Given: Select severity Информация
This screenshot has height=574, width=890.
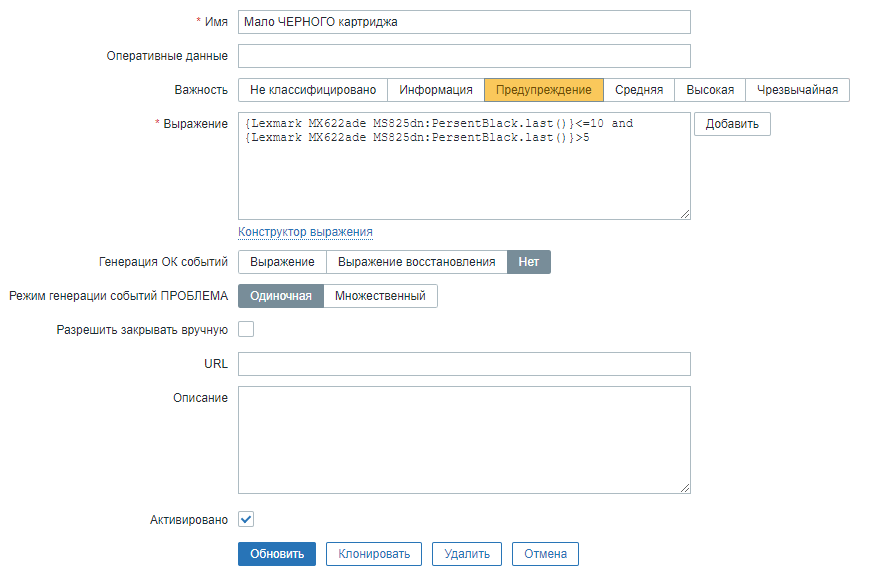Looking at the screenshot, I should point(436,90).
